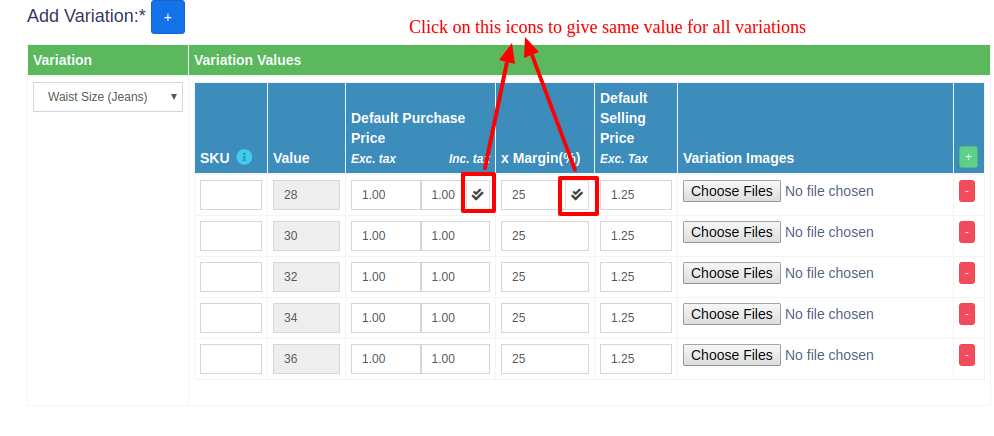Remove the variation row for value 32
Viewport: 994px width, 436px height.
tap(966, 273)
